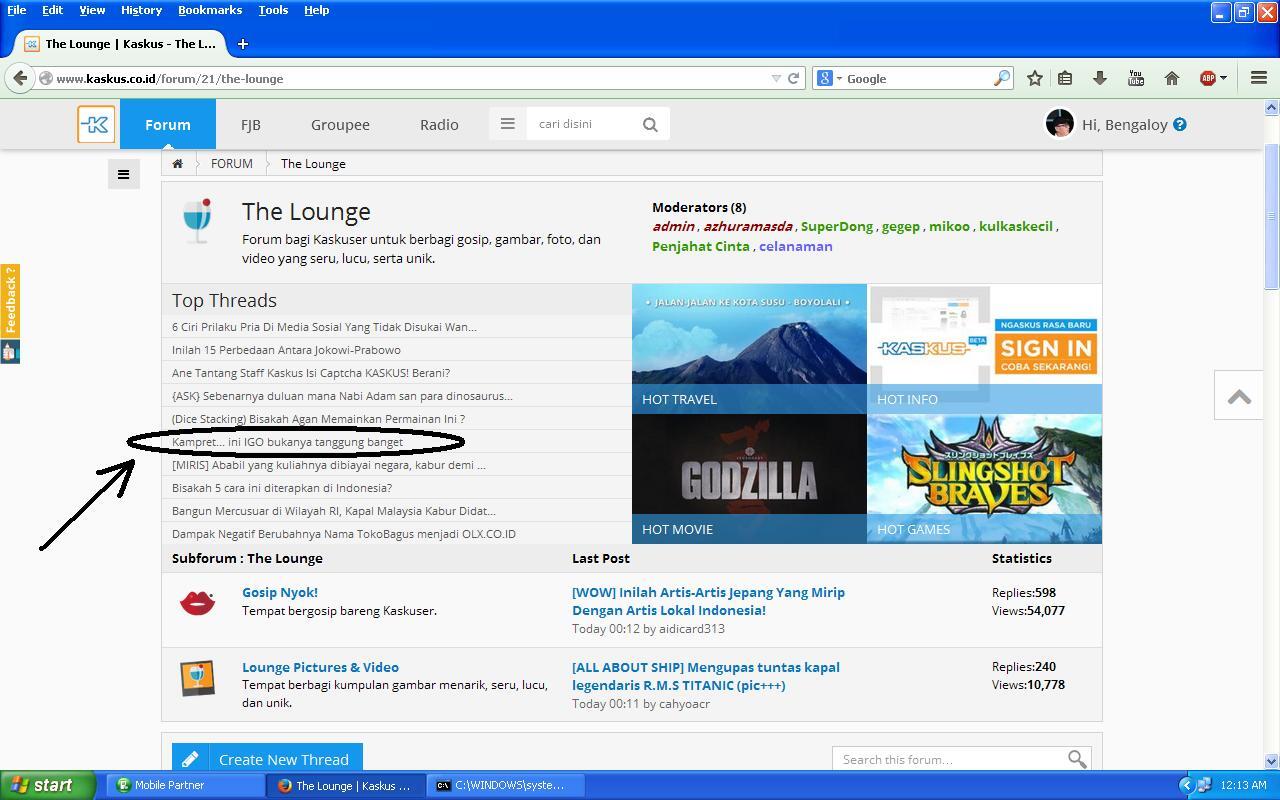Click the help question mark beside Bengaloy
Viewport: 1280px width, 800px height.
1180,125
